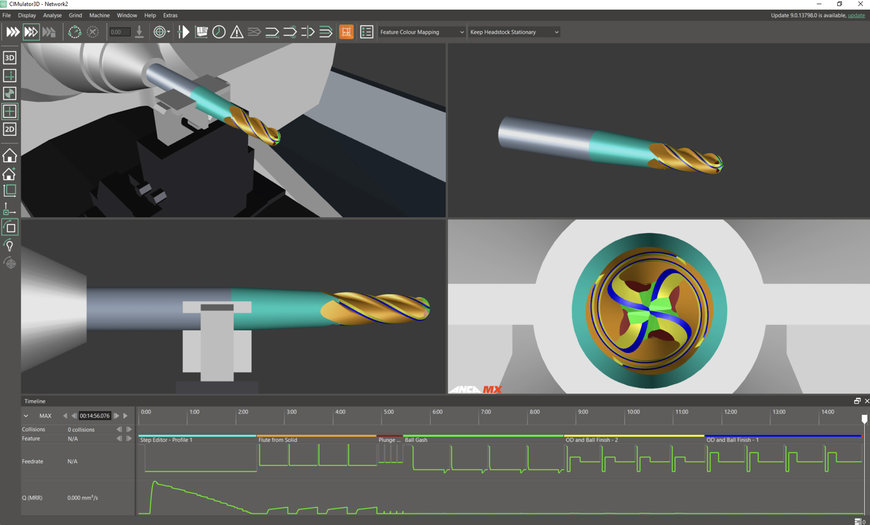The height and width of the screenshot is (525, 870).
Task: Click the step-down download arrow icon
Action: (x=139, y=32)
